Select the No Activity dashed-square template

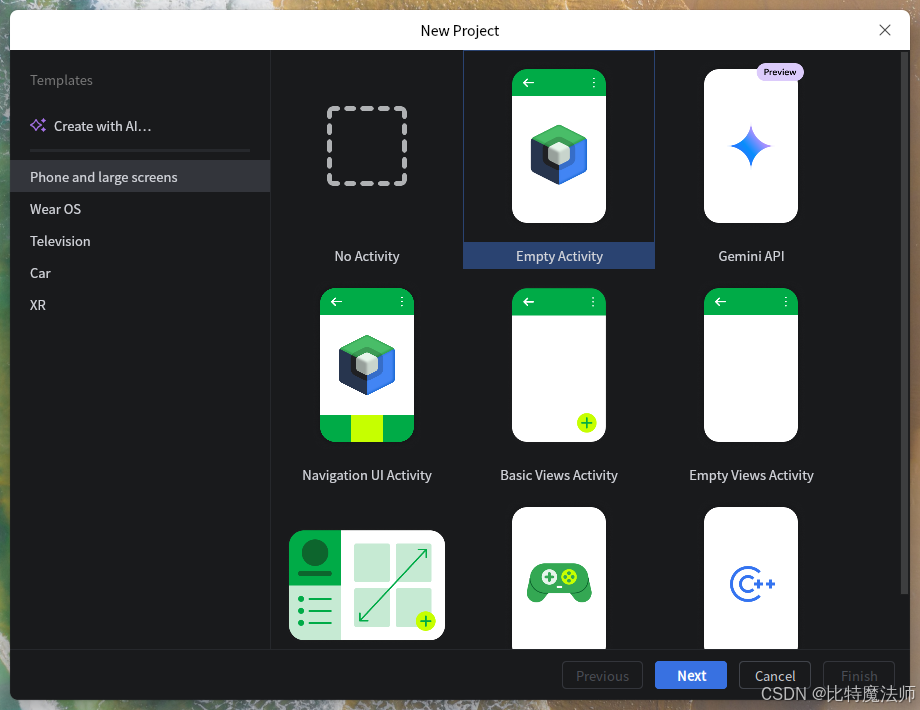(367, 146)
